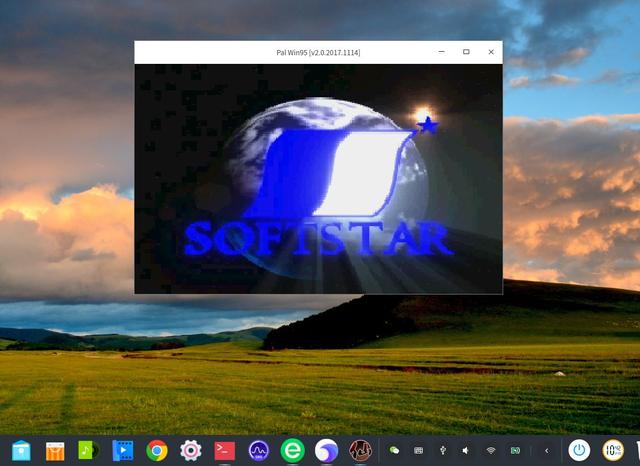Viewport: 640px width, 466px height.
Task: Launch the red Terminal icon in dock
Action: click(x=224, y=450)
